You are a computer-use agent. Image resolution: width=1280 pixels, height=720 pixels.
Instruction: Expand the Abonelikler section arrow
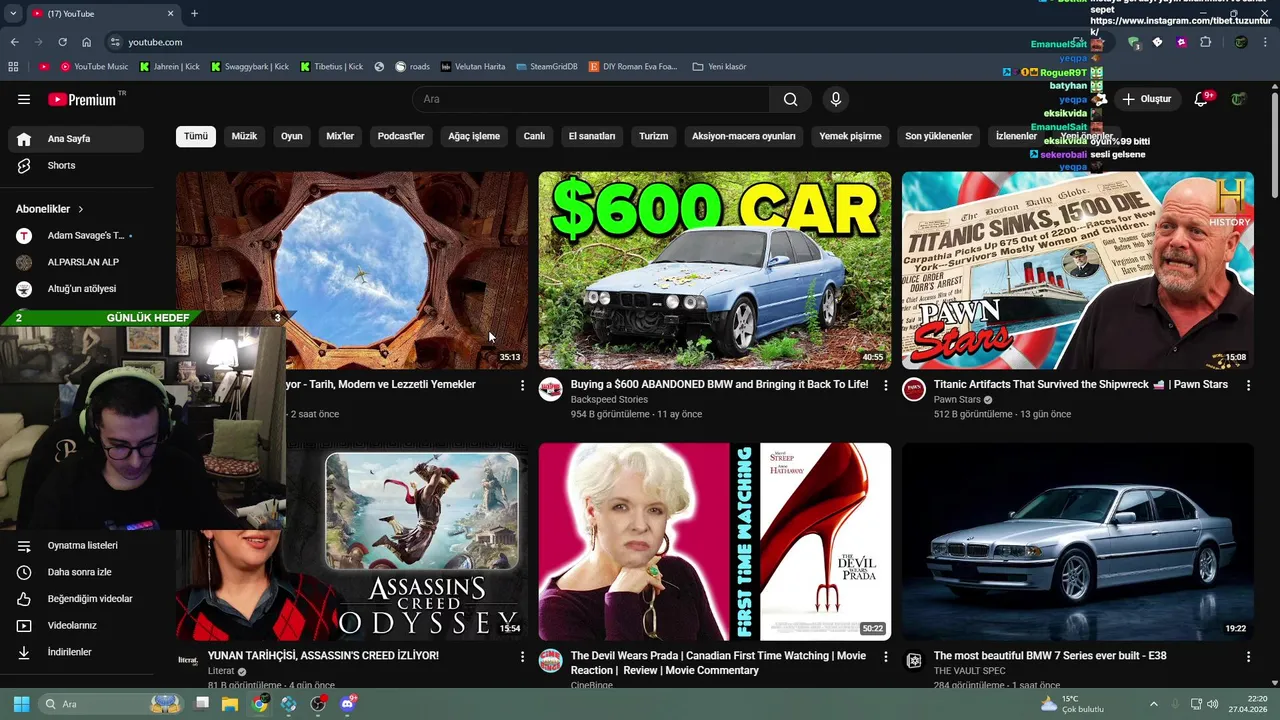pyautogui.click(x=81, y=209)
